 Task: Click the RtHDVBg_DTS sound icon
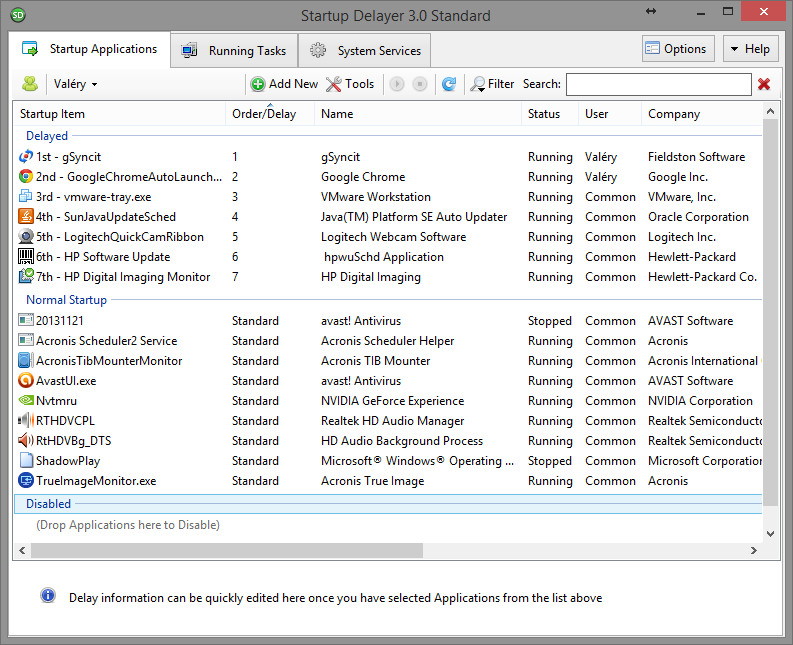pos(26,441)
